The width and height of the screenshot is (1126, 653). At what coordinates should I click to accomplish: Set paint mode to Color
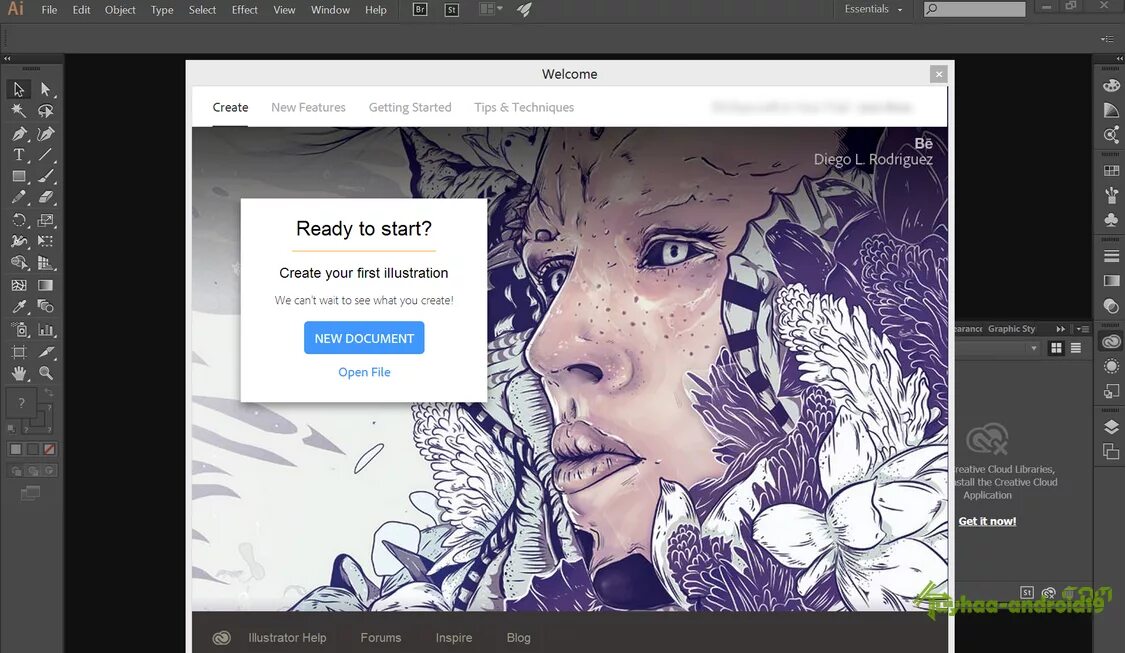[x=16, y=449]
